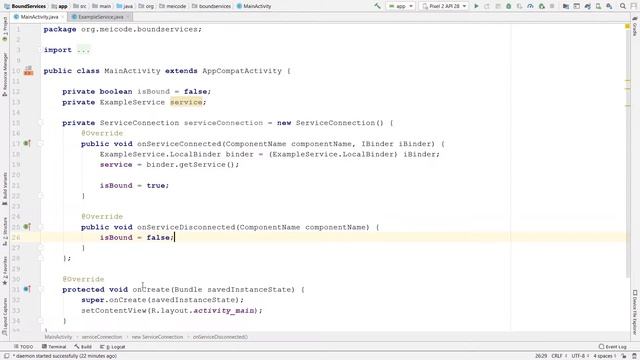Click the java breadcrumb folder

coord(124,6)
